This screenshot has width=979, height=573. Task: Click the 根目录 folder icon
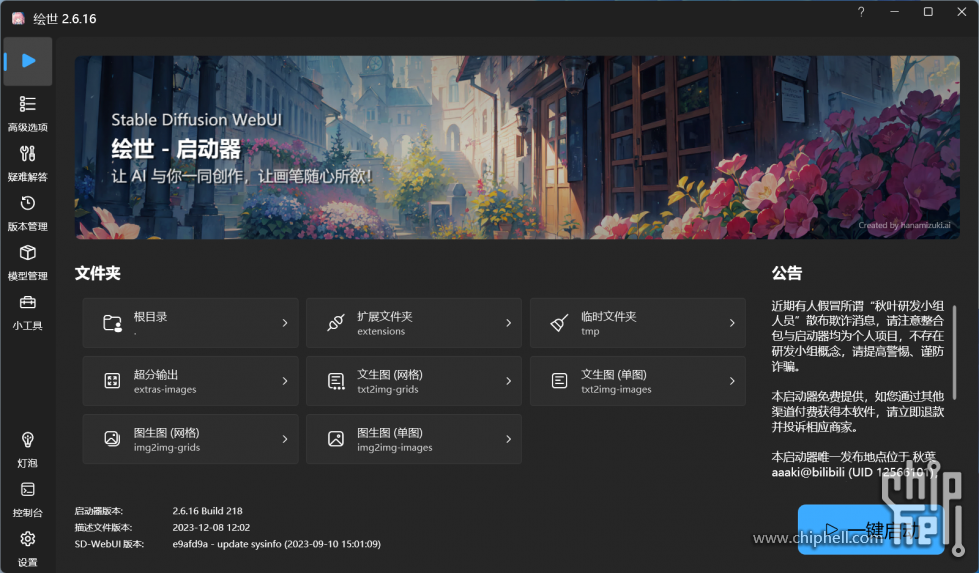[112, 323]
